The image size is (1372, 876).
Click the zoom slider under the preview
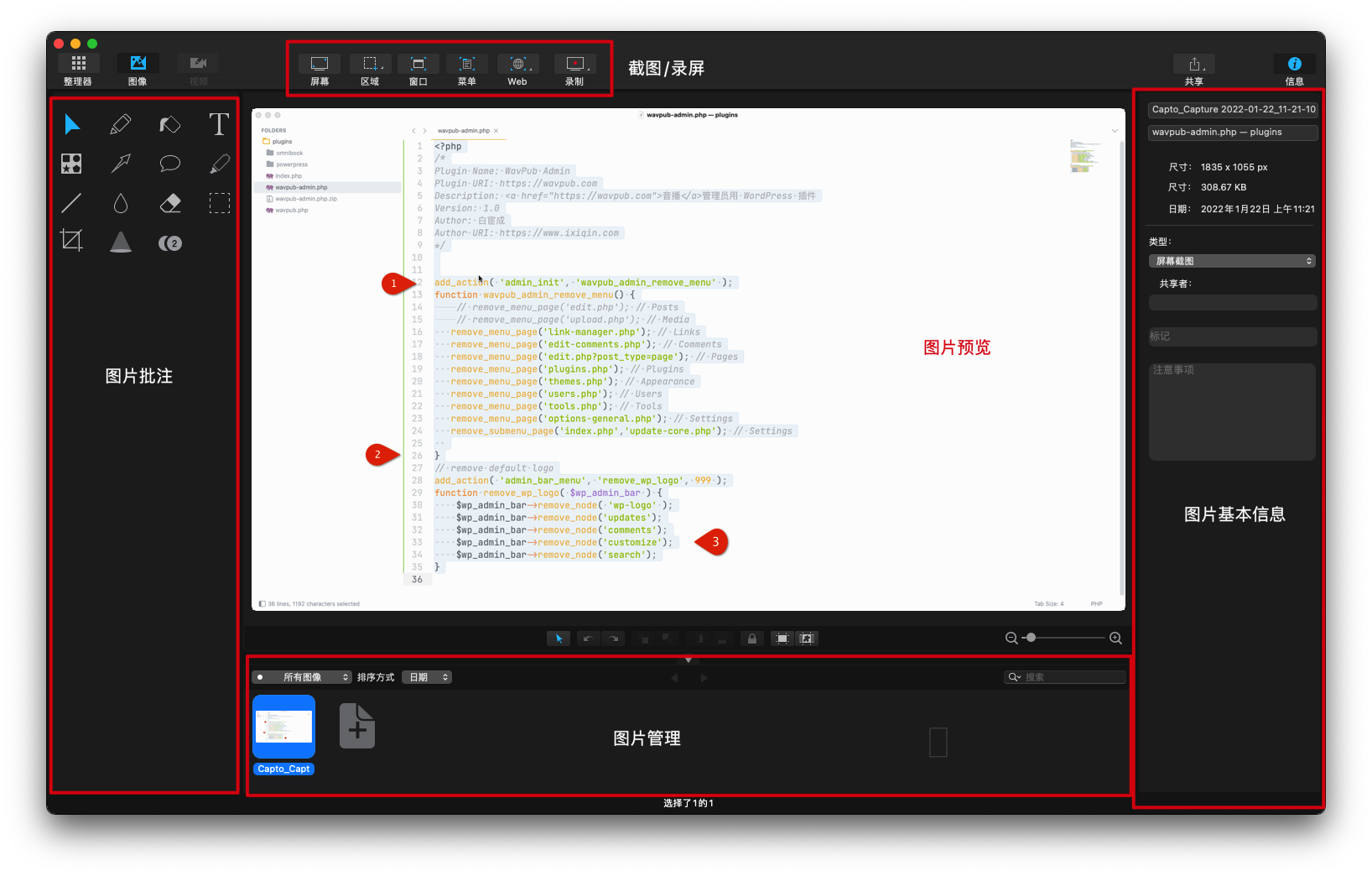click(1063, 639)
